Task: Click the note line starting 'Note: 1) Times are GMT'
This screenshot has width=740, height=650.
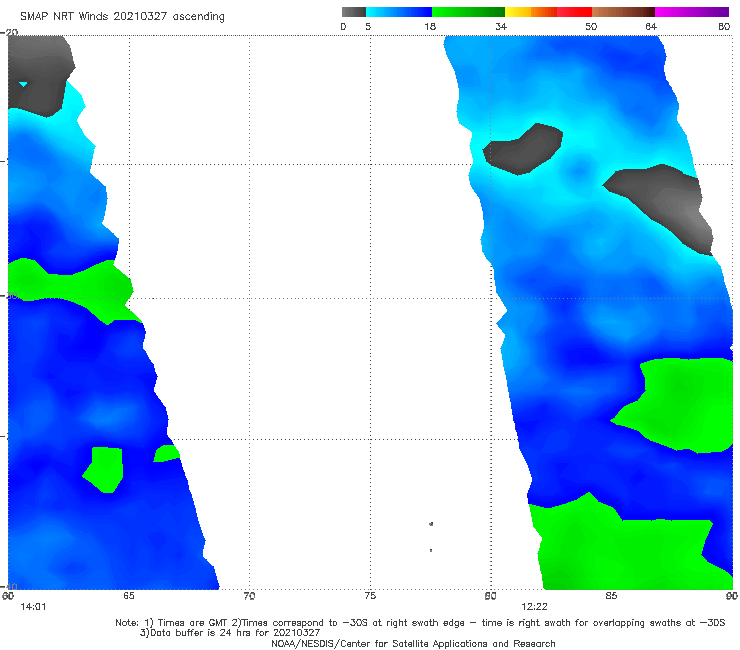Action: click(420, 623)
